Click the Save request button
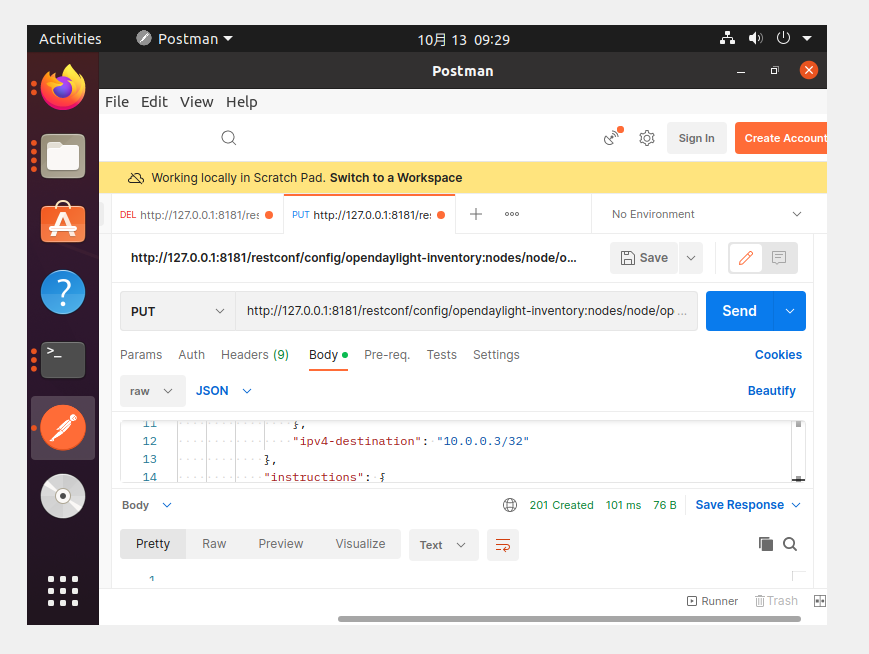Screen dimensions: 869x654 [x=644, y=258]
